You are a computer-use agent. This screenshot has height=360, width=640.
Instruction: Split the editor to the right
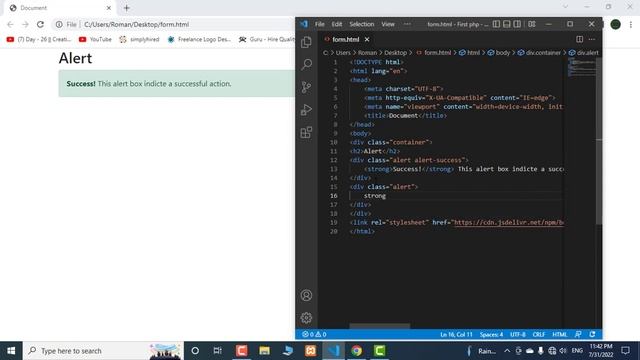point(579,39)
